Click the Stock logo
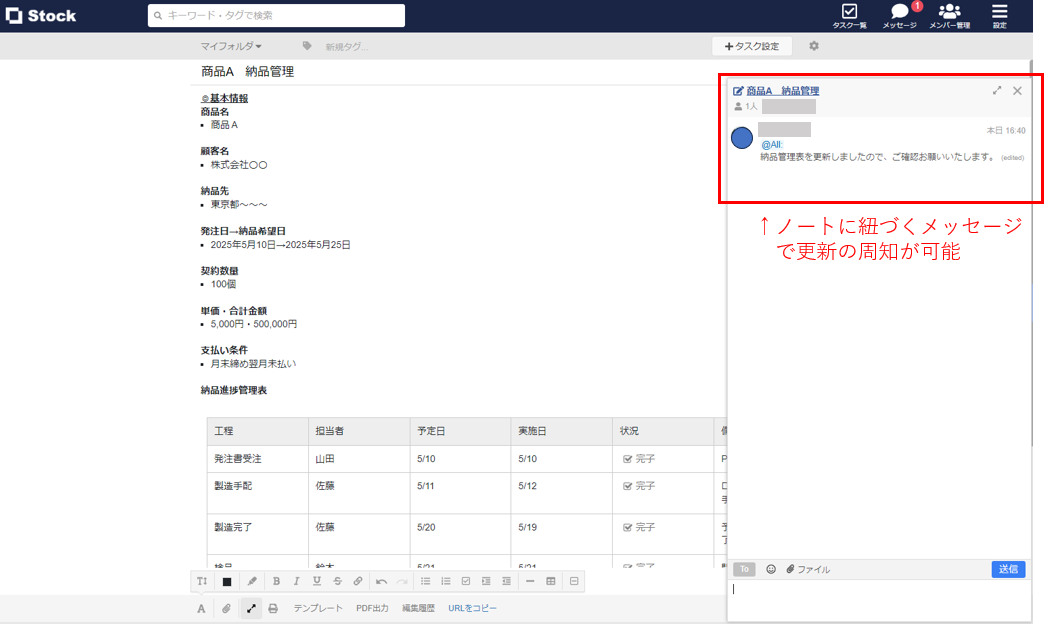This screenshot has height=624, width=1047. click(x=41, y=15)
